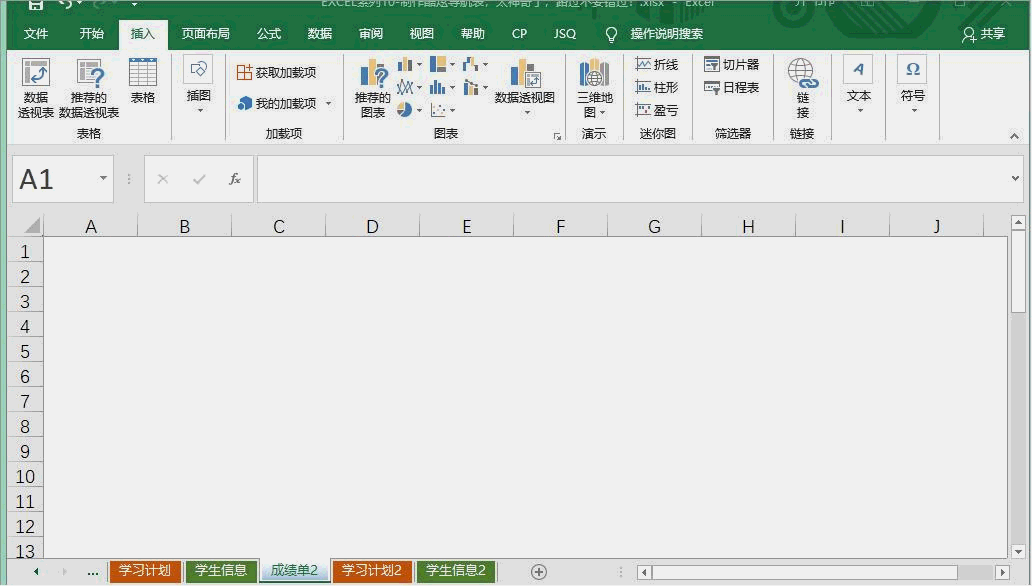The height and width of the screenshot is (586, 1032).
Task: Click the Tell Me search (操作说明搜索)
Action: tap(654, 34)
